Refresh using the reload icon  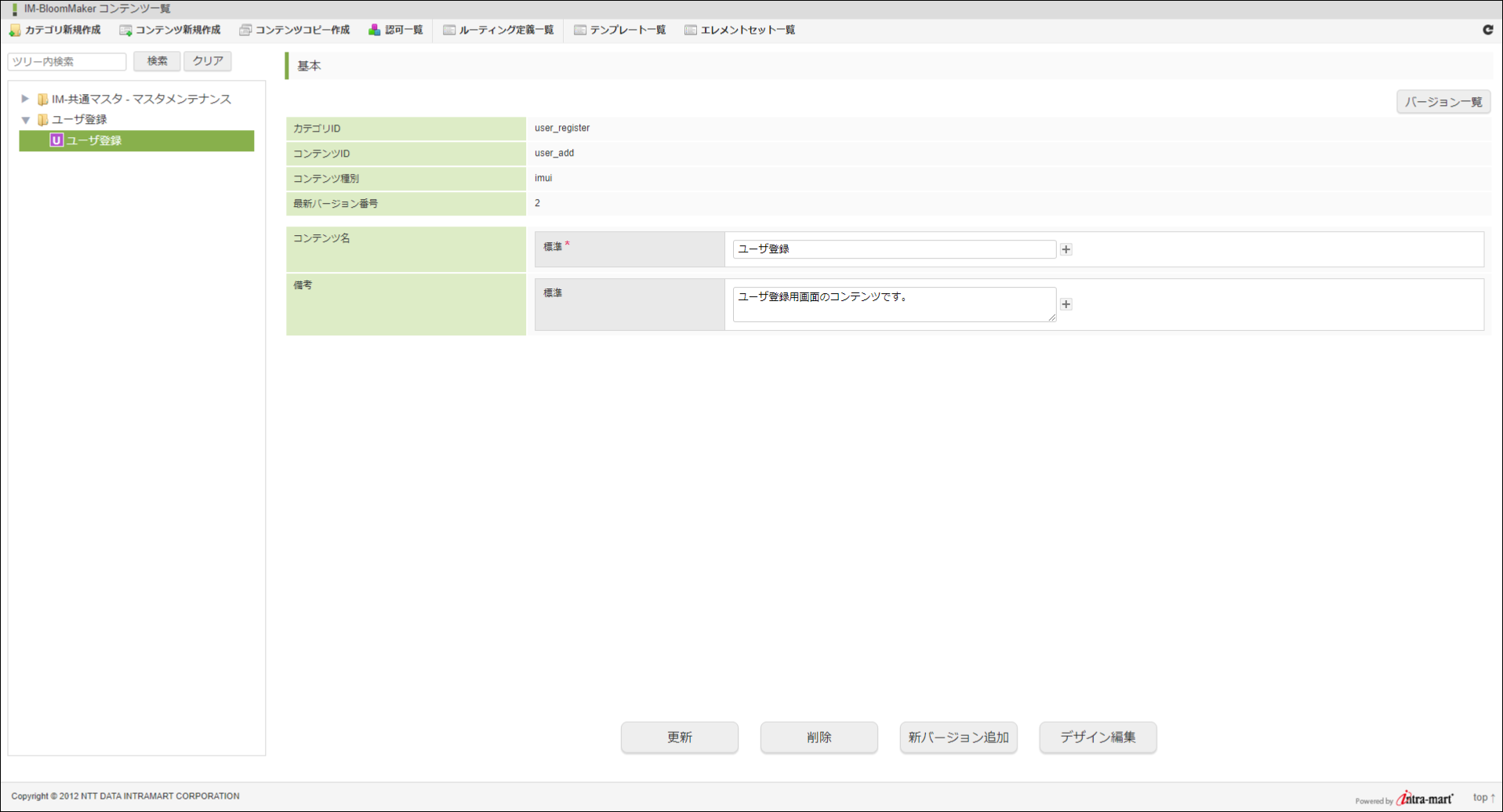1487,30
